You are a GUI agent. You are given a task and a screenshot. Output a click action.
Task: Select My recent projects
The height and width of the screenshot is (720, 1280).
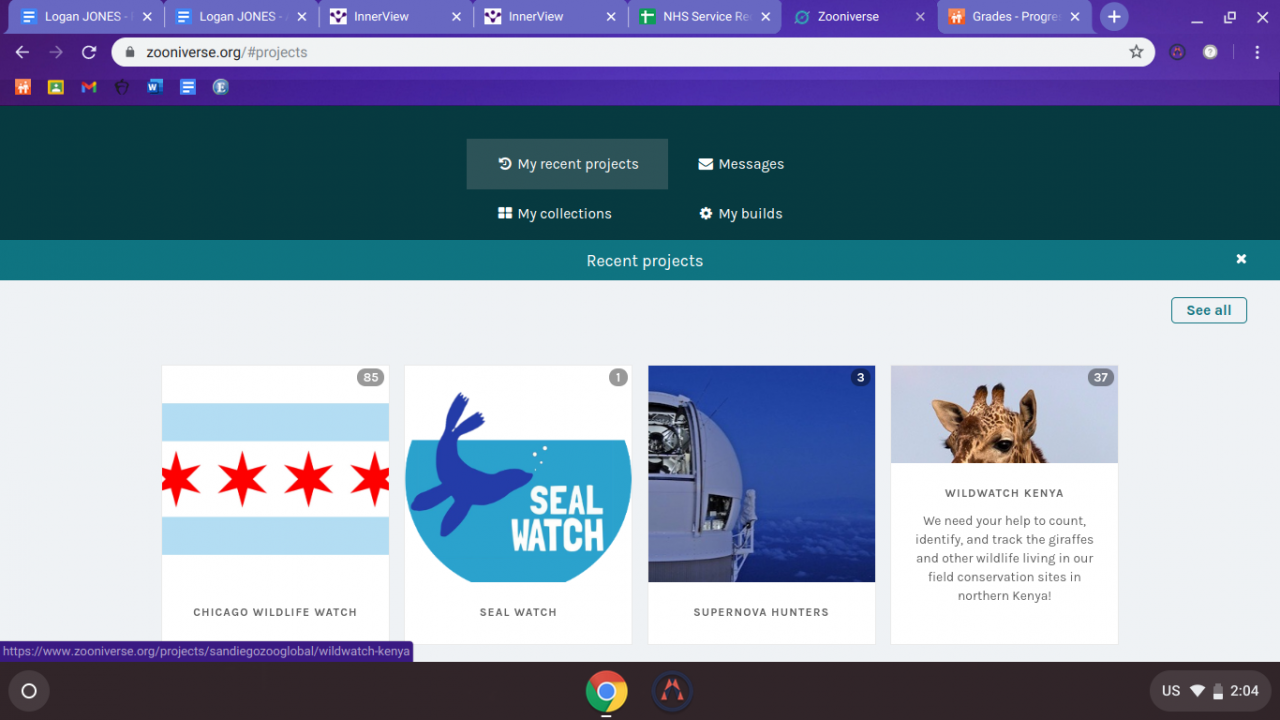click(x=567, y=164)
